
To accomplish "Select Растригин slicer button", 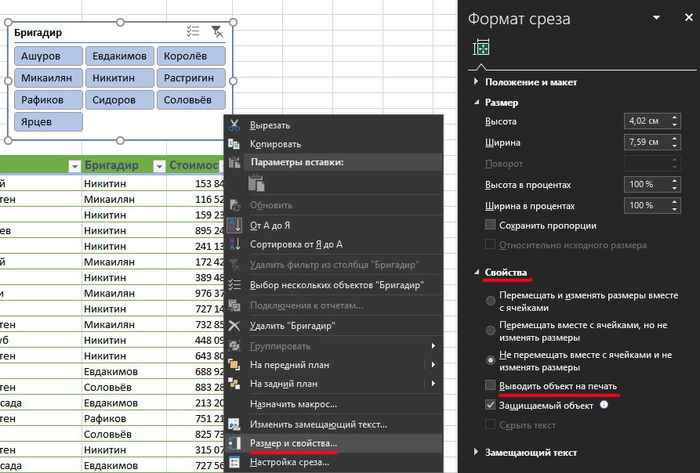I will [x=191, y=78].
